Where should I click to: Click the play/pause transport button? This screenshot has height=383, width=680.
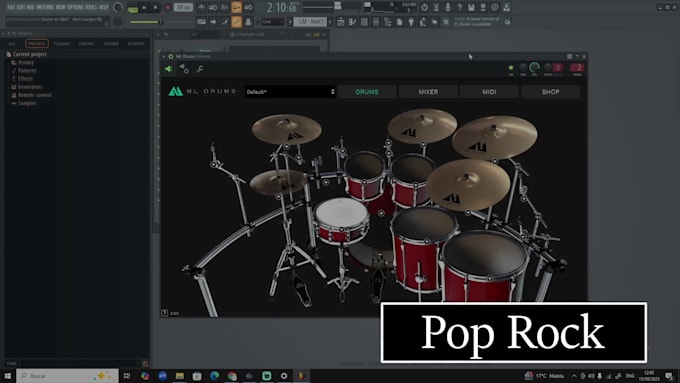pos(144,7)
